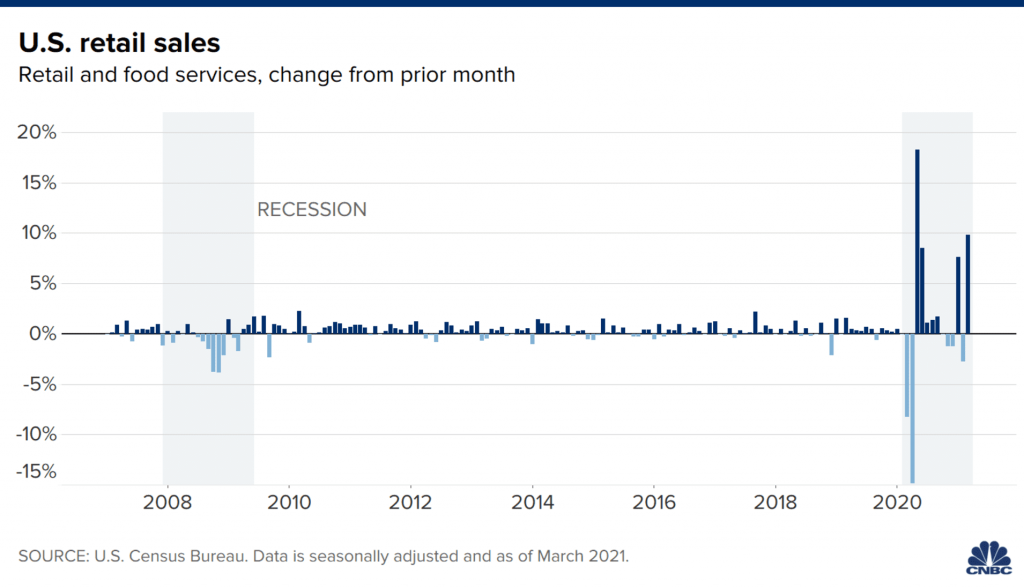Click the deepest negative bar in 2020
This screenshot has height=588, width=1024.
912,408
